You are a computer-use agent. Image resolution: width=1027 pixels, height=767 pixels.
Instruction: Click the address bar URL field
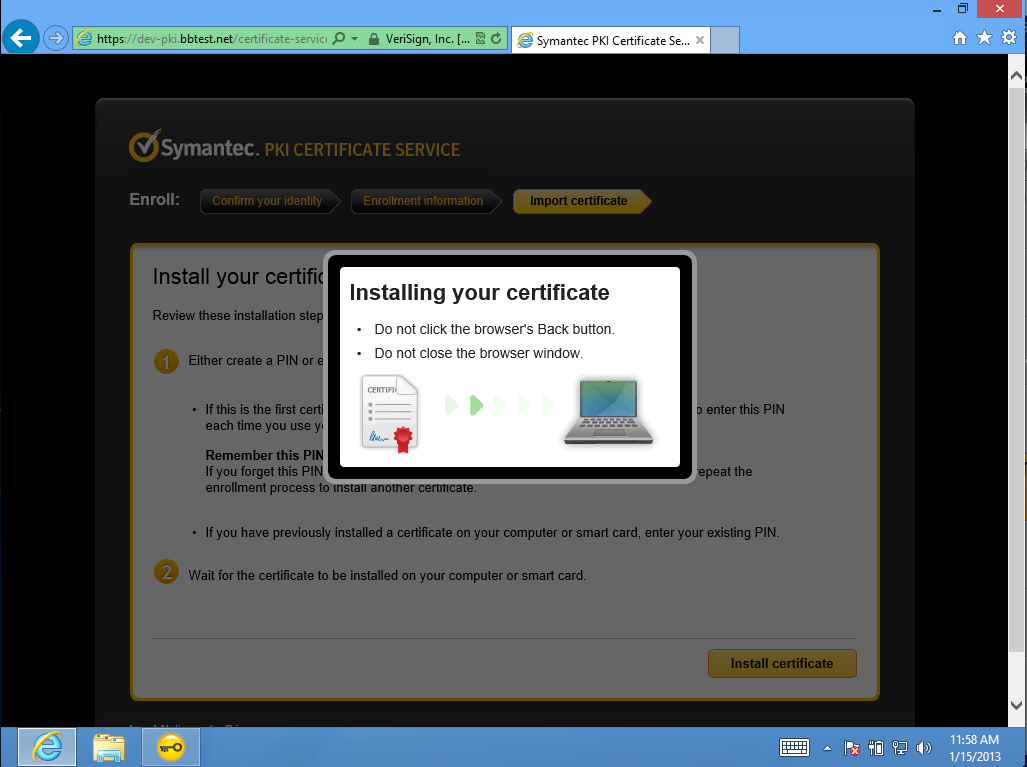click(x=211, y=39)
